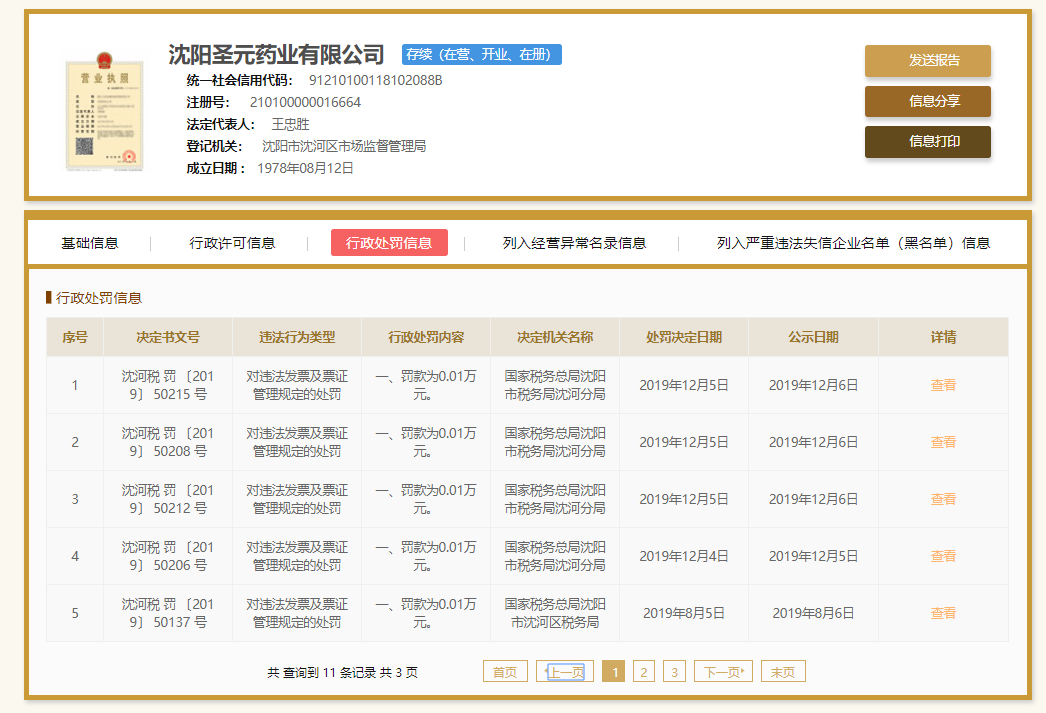
Task: View details for record 50206
Action: [943, 556]
